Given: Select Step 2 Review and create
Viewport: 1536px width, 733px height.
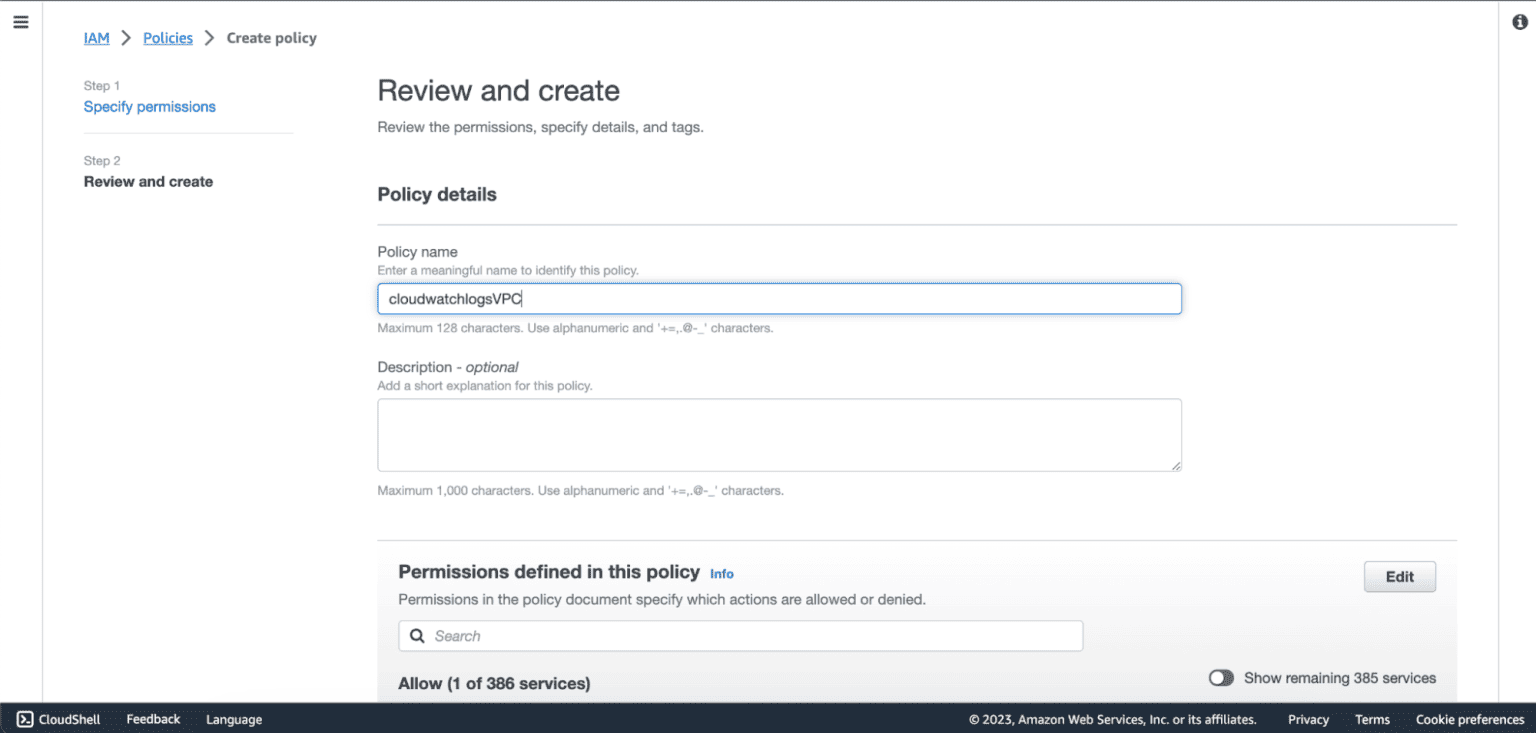Looking at the screenshot, I should 148,181.
